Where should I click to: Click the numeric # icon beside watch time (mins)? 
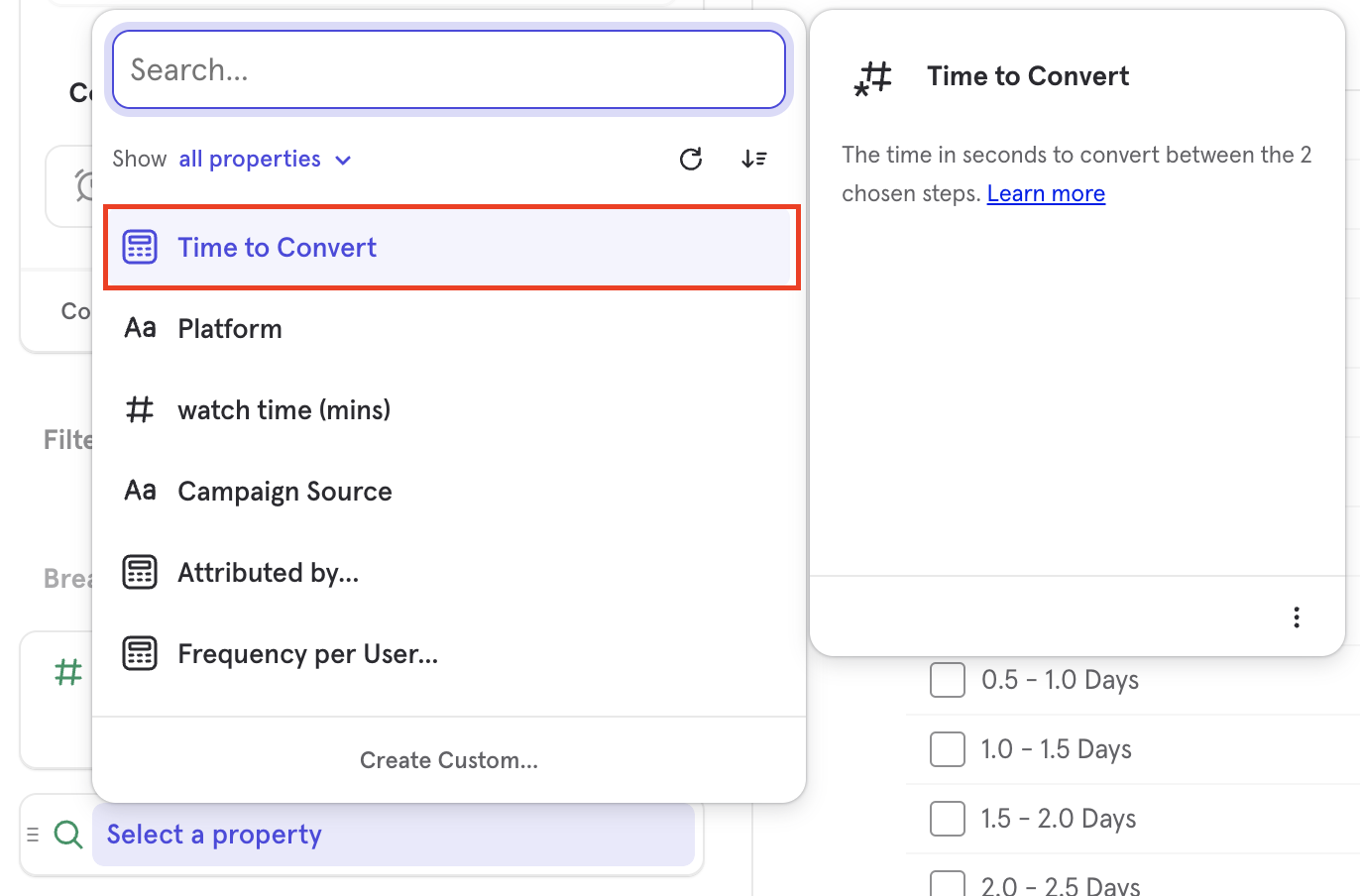[x=140, y=408]
